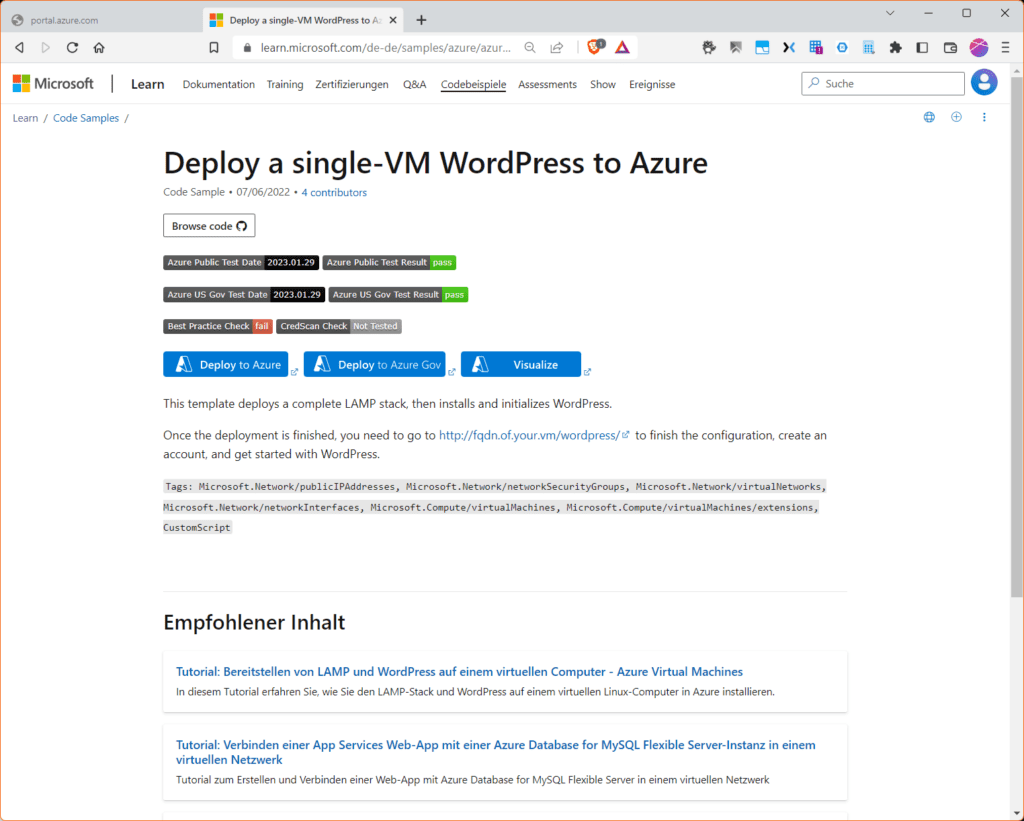Open the Brave wallet icon
The width and height of the screenshot is (1024, 821).
pos(950,48)
